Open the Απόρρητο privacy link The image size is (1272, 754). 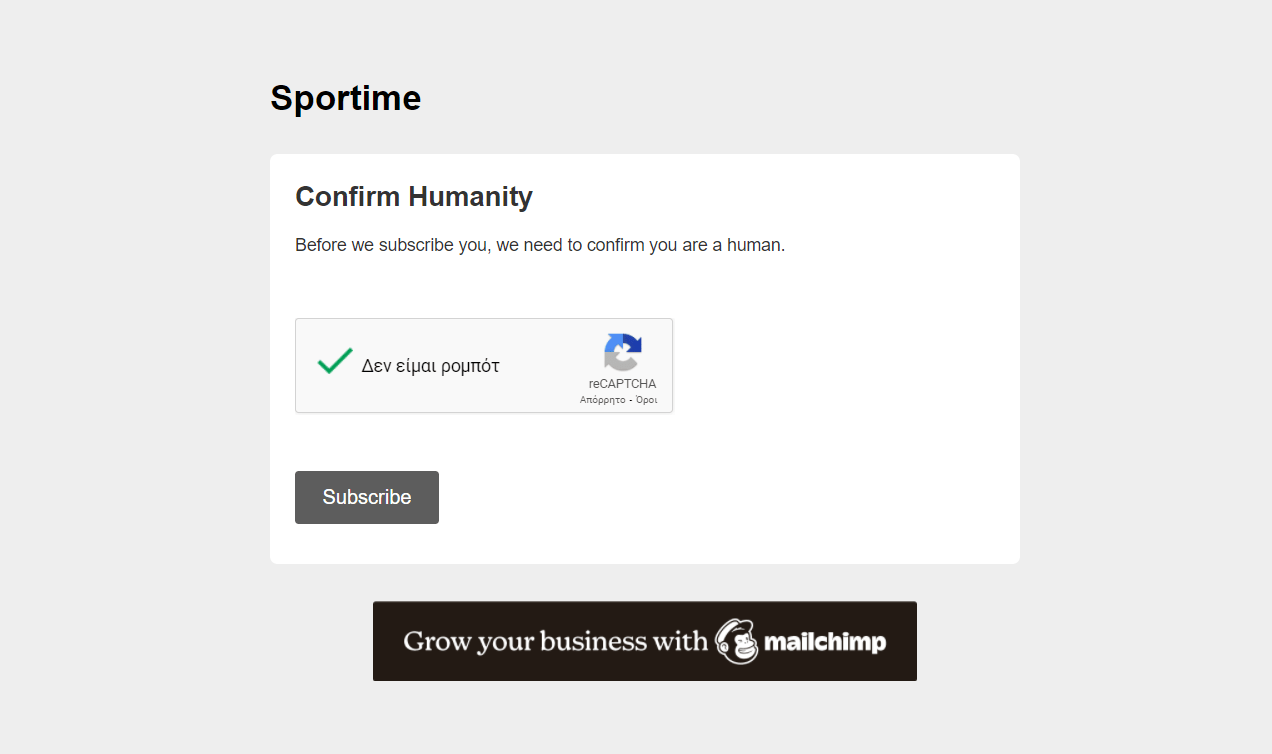tap(602, 400)
